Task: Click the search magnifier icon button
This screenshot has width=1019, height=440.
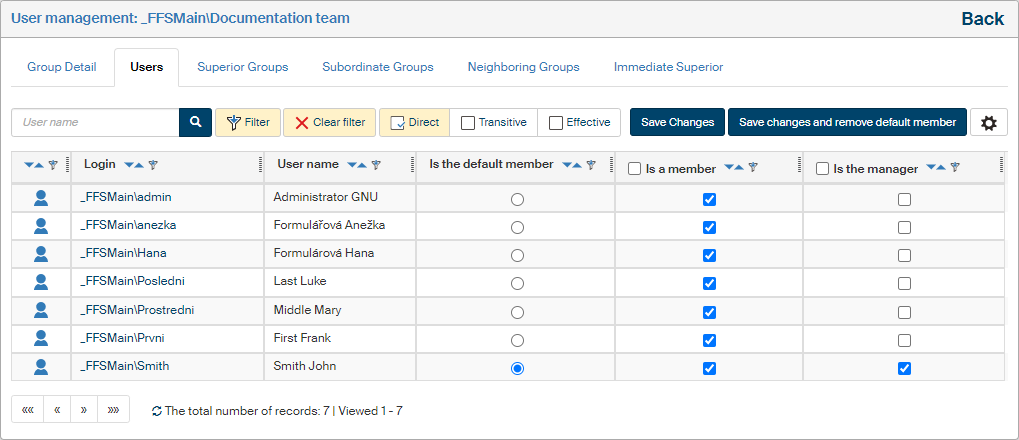Action: 195,123
